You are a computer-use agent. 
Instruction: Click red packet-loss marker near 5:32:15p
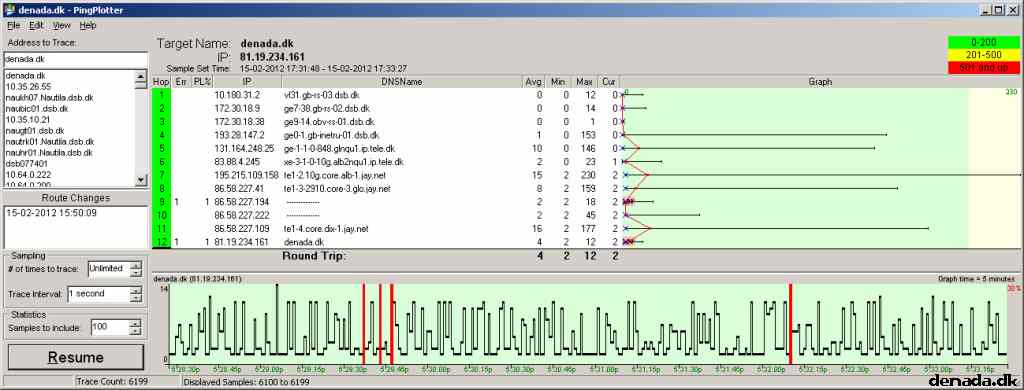click(790, 324)
